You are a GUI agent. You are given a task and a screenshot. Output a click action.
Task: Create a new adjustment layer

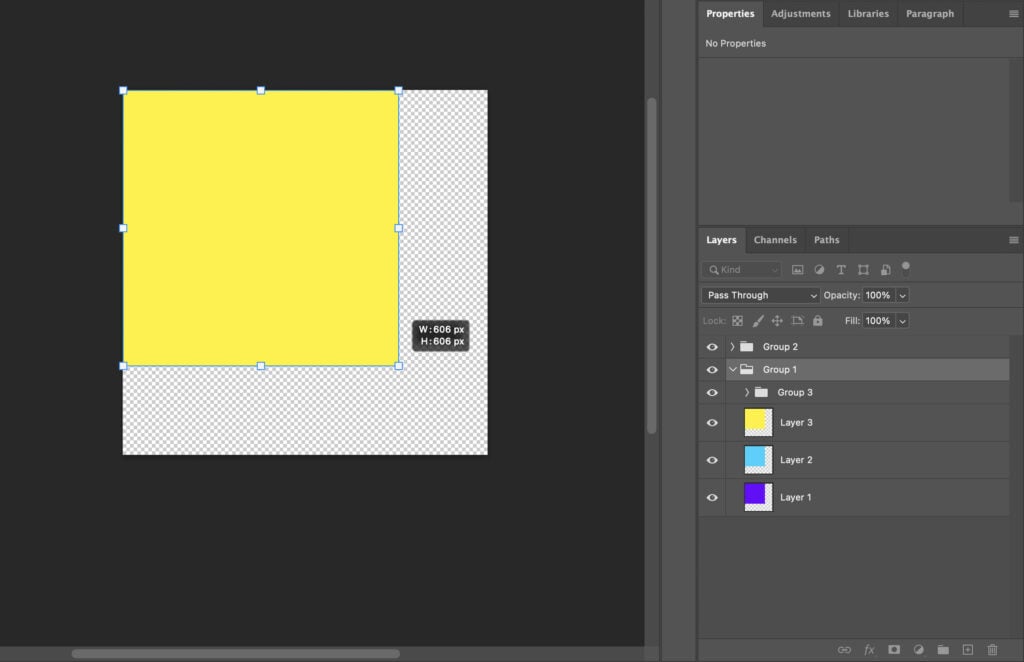point(920,648)
